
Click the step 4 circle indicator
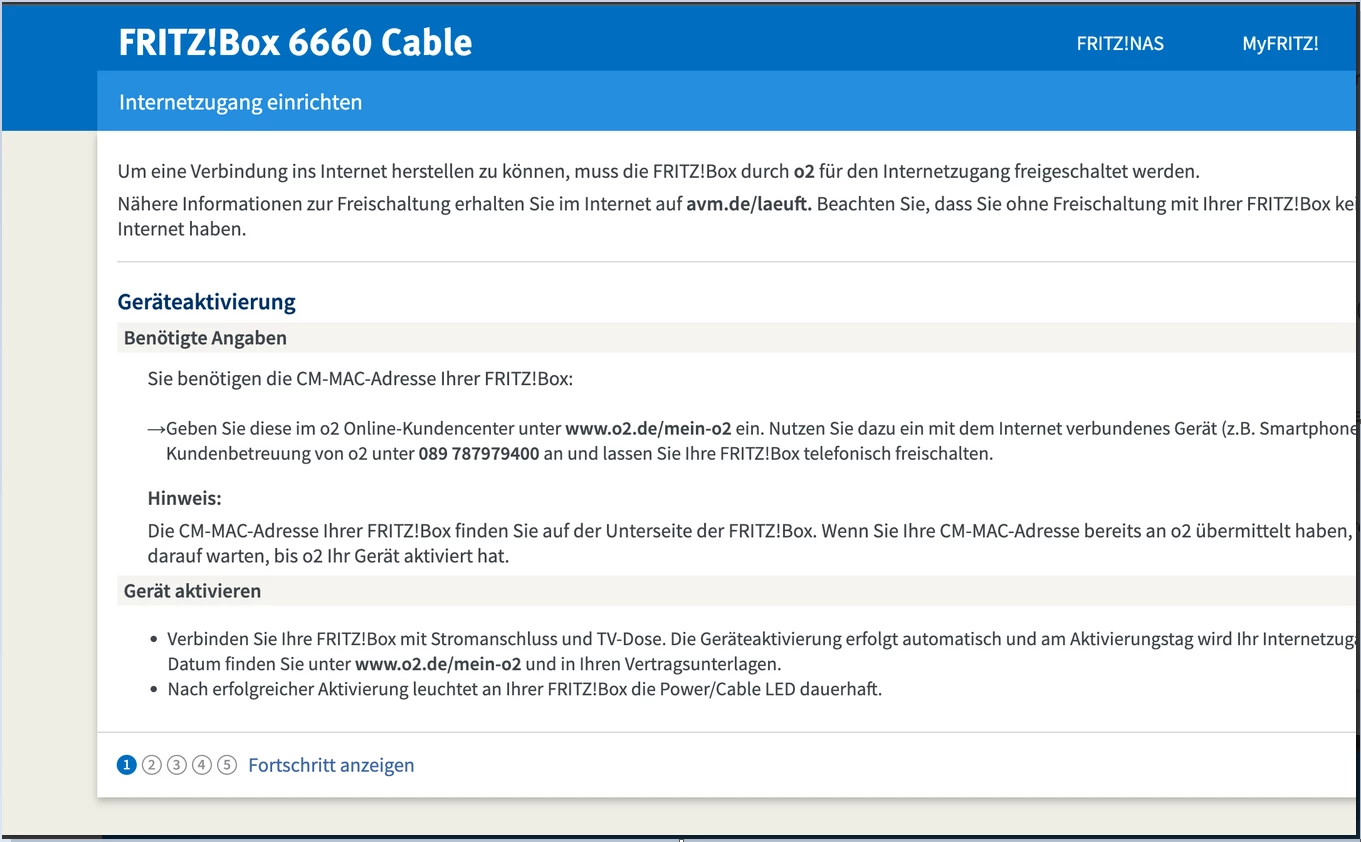click(x=202, y=765)
